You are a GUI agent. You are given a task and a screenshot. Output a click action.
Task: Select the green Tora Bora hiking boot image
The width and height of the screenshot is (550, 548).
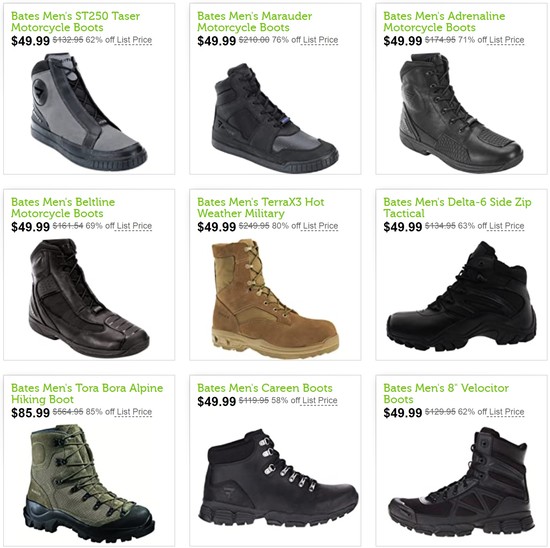89,483
